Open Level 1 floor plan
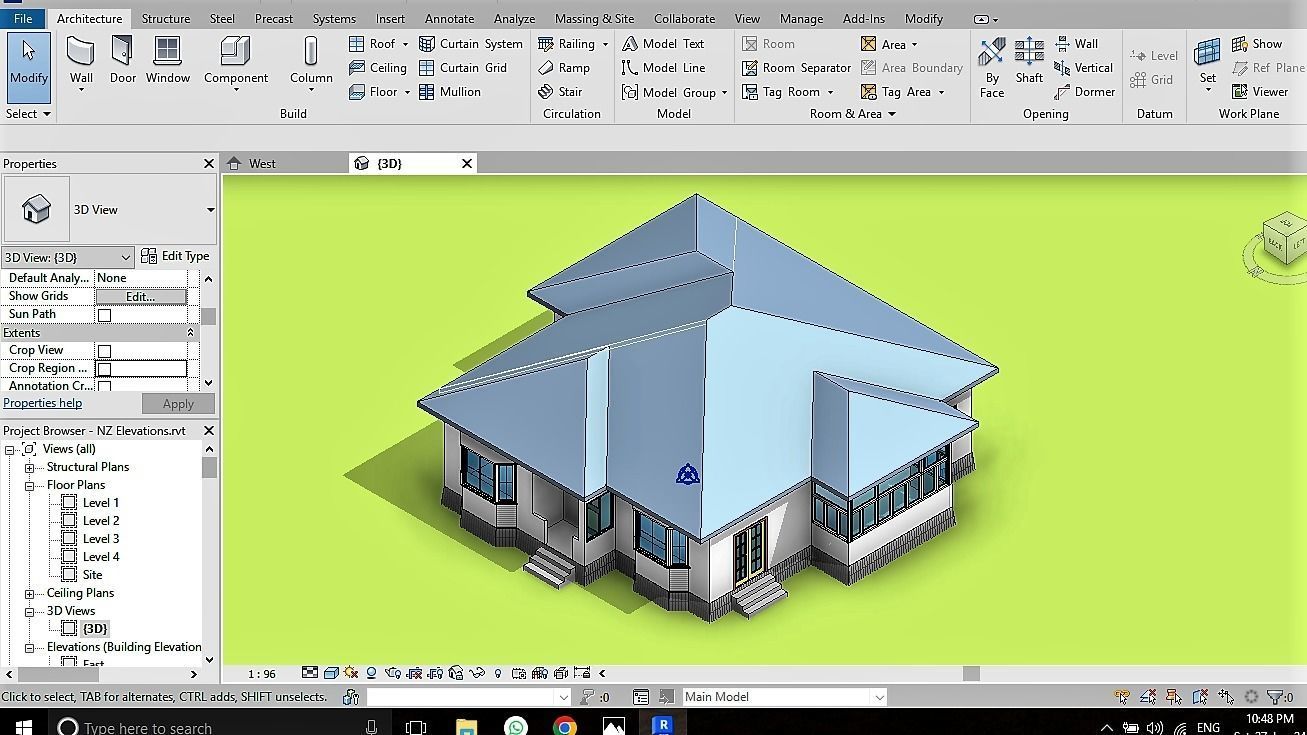This screenshot has height=735, width=1307. pos(100,503)
